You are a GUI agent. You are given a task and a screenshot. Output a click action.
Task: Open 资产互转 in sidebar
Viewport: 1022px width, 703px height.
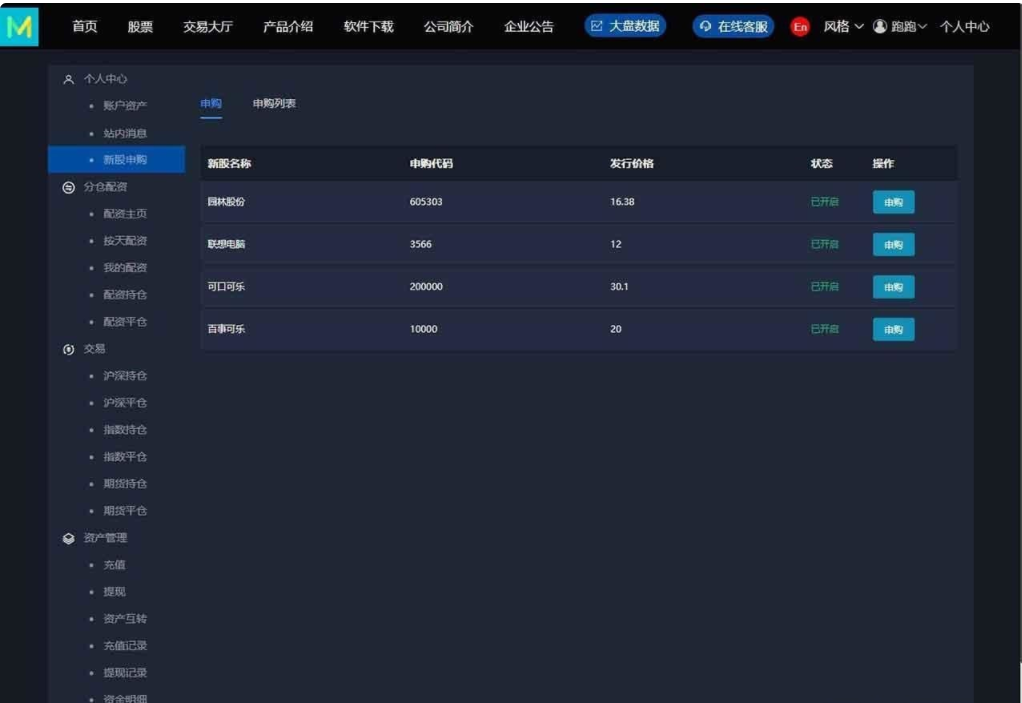point(125,619)
